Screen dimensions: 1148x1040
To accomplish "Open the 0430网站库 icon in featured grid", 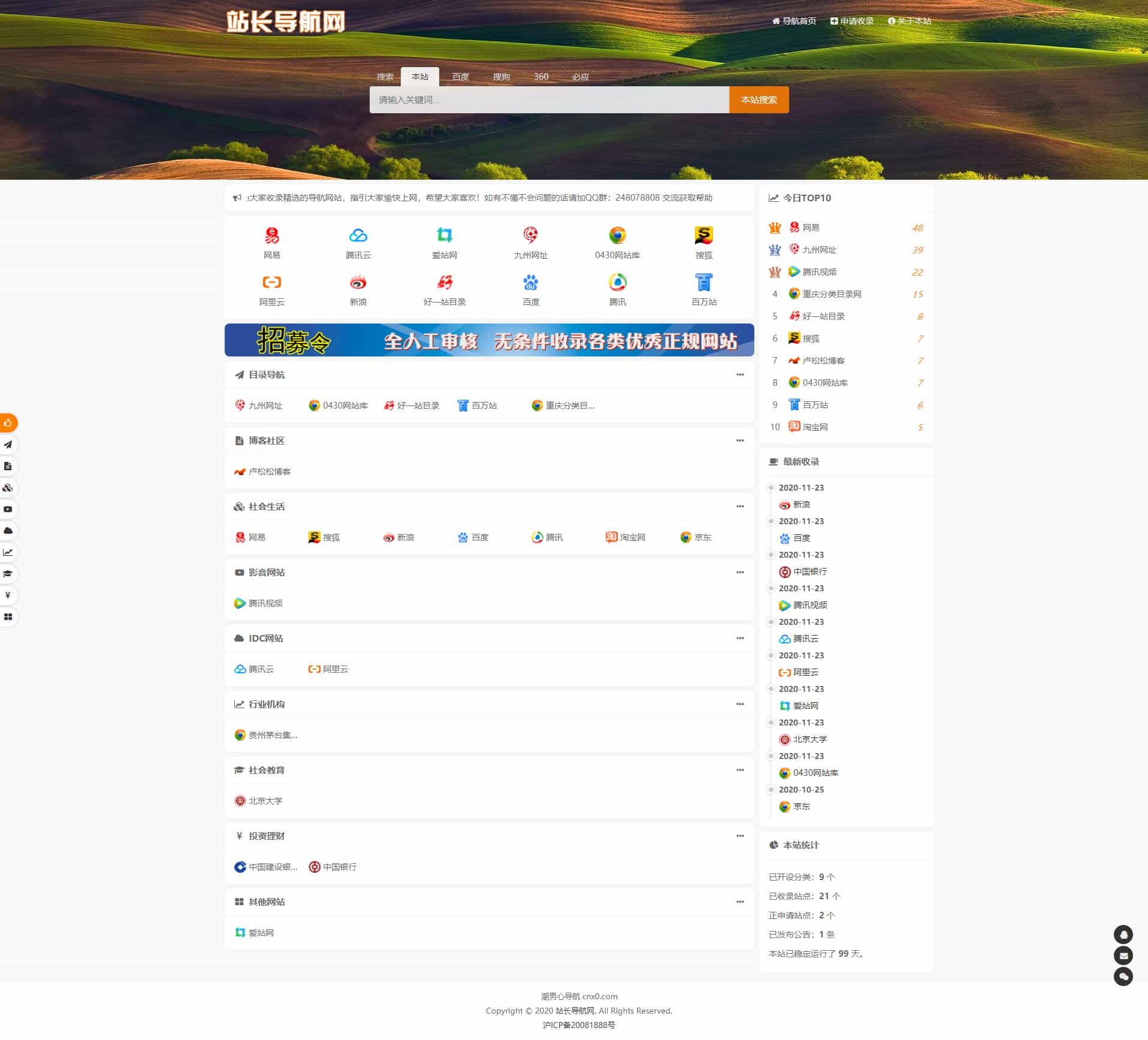I will point(617,235).
